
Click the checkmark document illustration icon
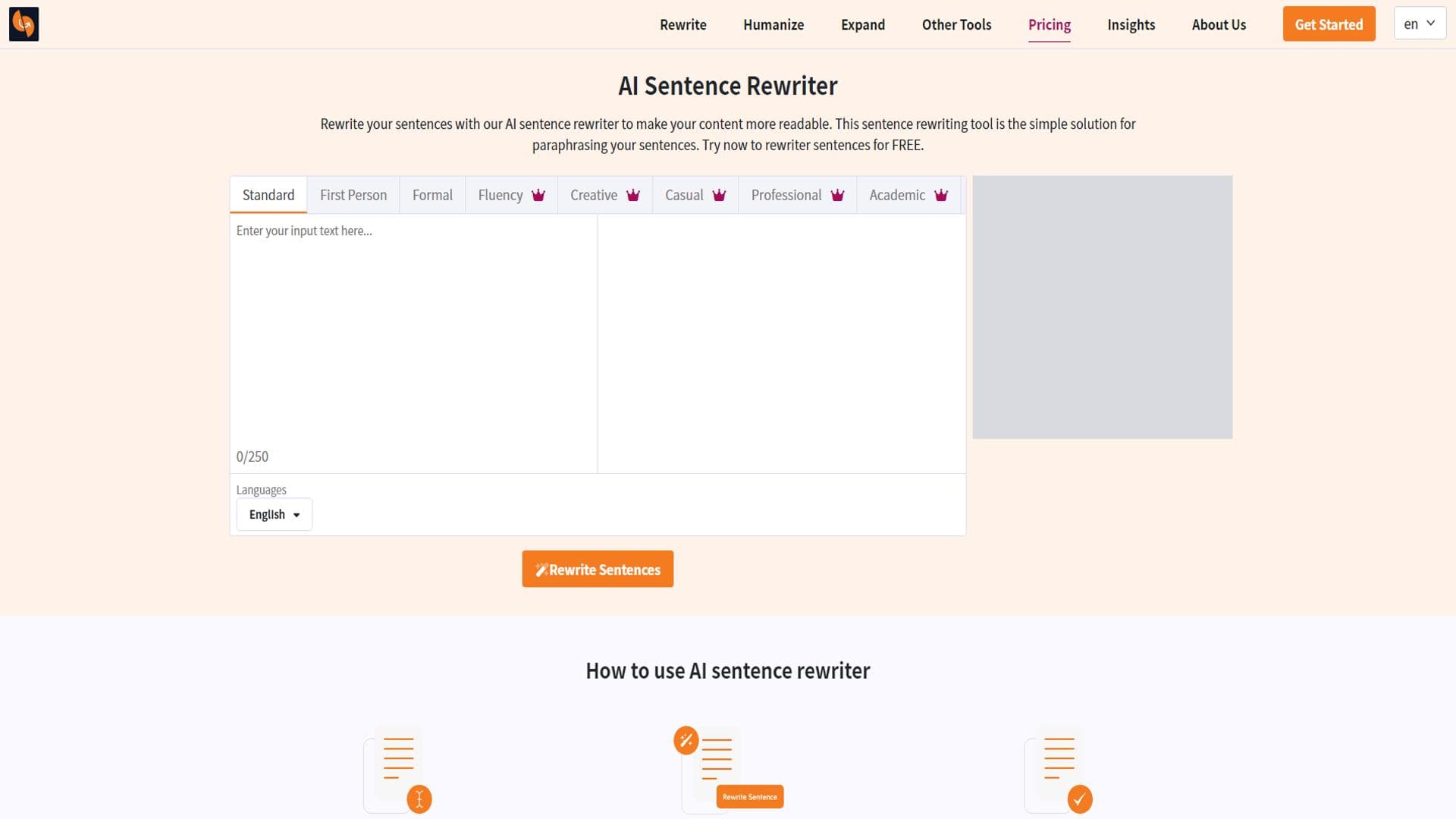[1059, 770]
